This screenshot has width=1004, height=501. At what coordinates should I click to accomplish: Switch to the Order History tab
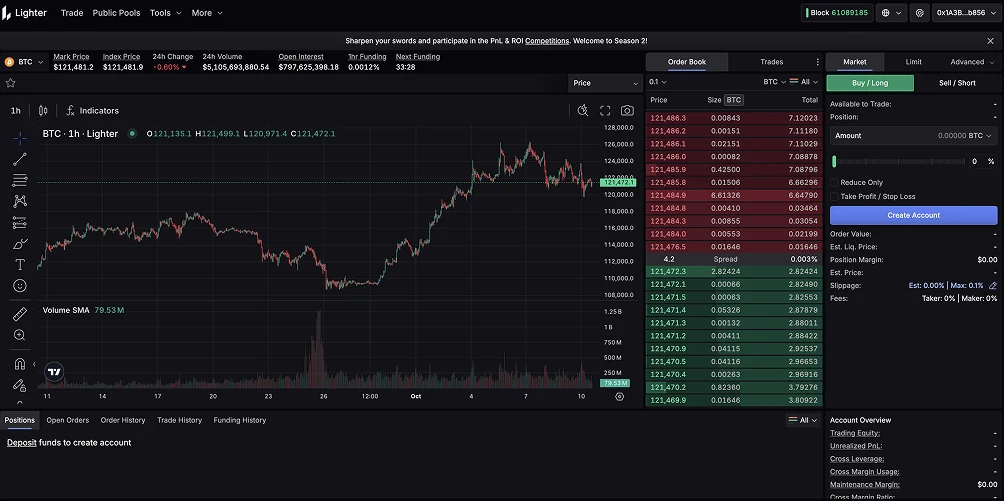(123, 420)
